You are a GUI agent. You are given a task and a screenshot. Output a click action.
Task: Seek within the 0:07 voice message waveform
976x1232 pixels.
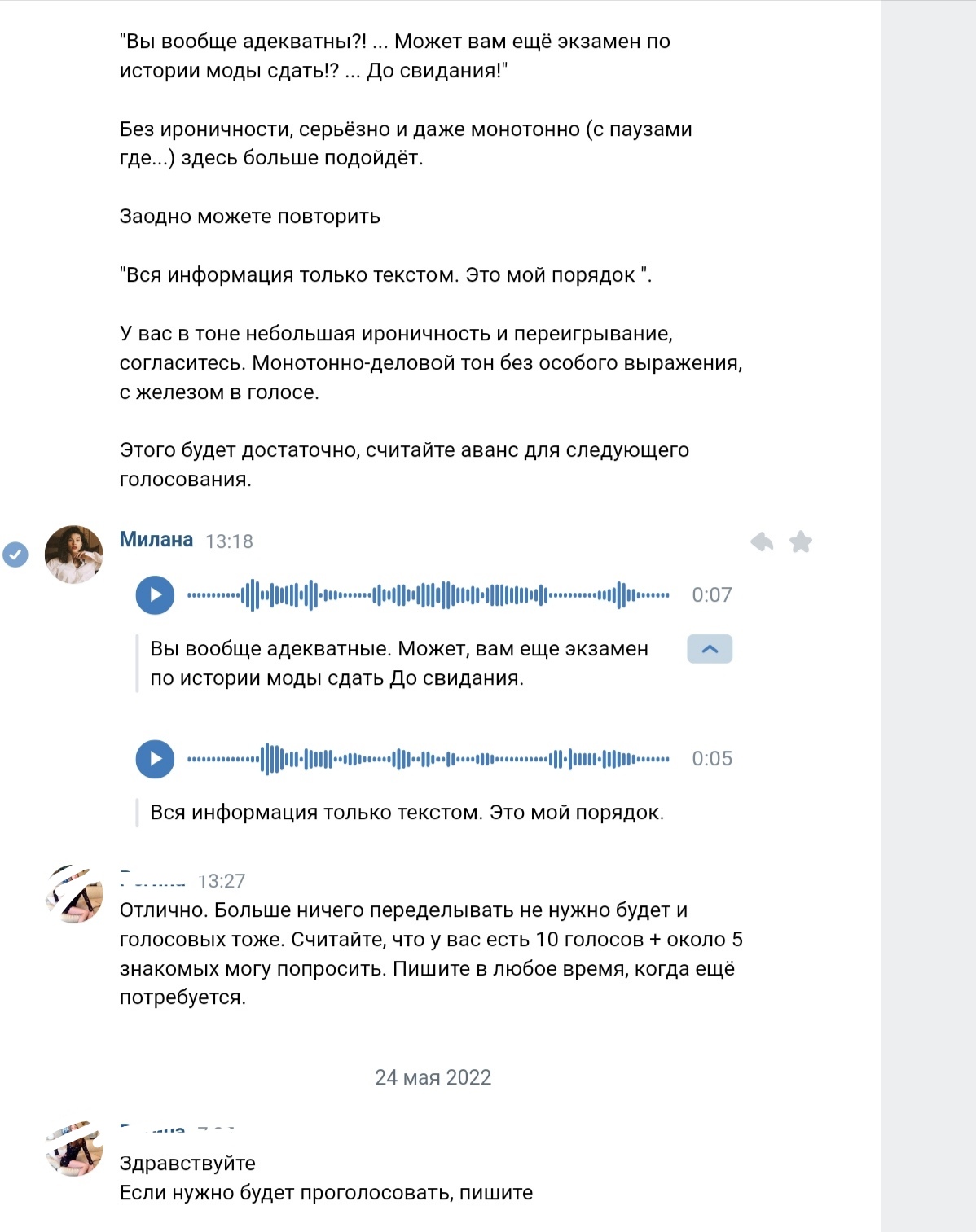[x=429, y=595]
